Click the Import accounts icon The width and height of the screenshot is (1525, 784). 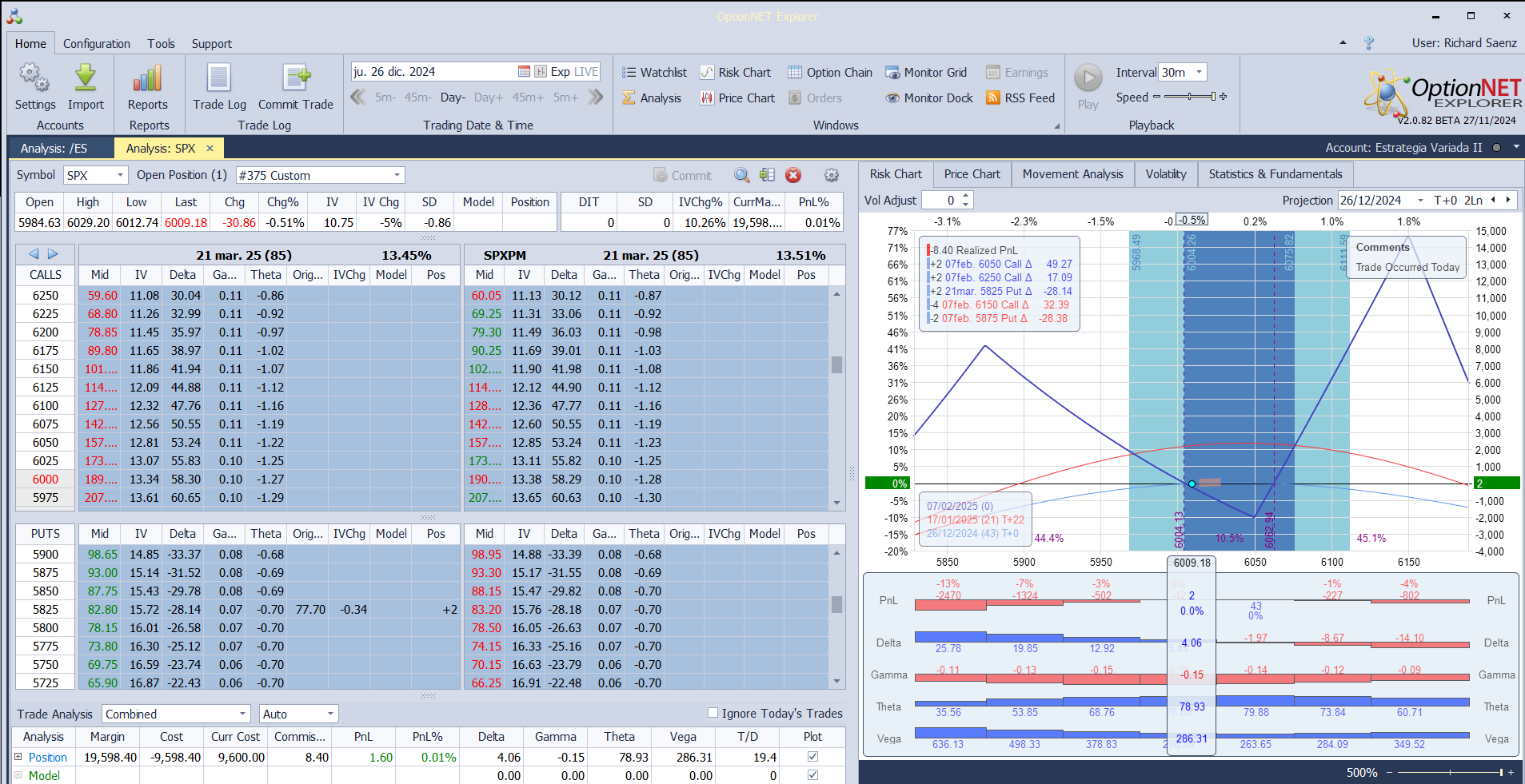tap(86, 78)
